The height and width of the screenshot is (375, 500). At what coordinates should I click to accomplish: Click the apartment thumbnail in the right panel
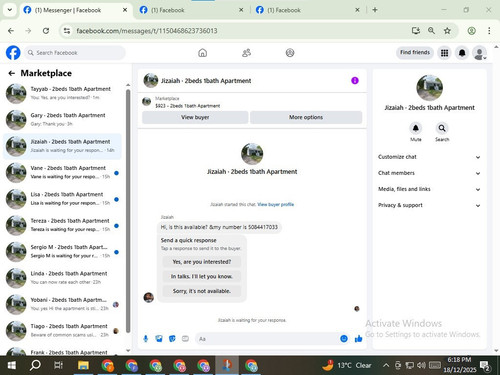430,87
